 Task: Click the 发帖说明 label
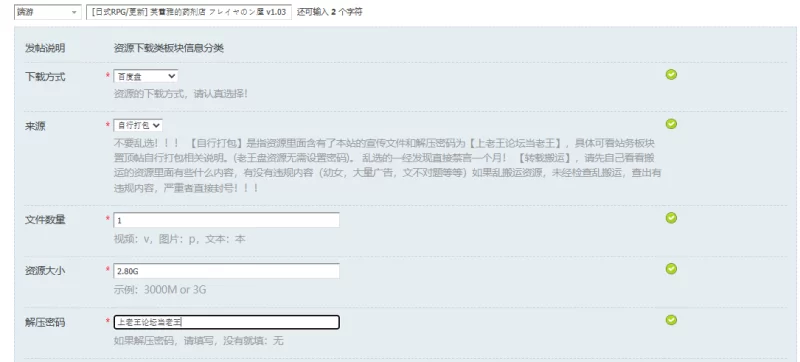[45, 48]
